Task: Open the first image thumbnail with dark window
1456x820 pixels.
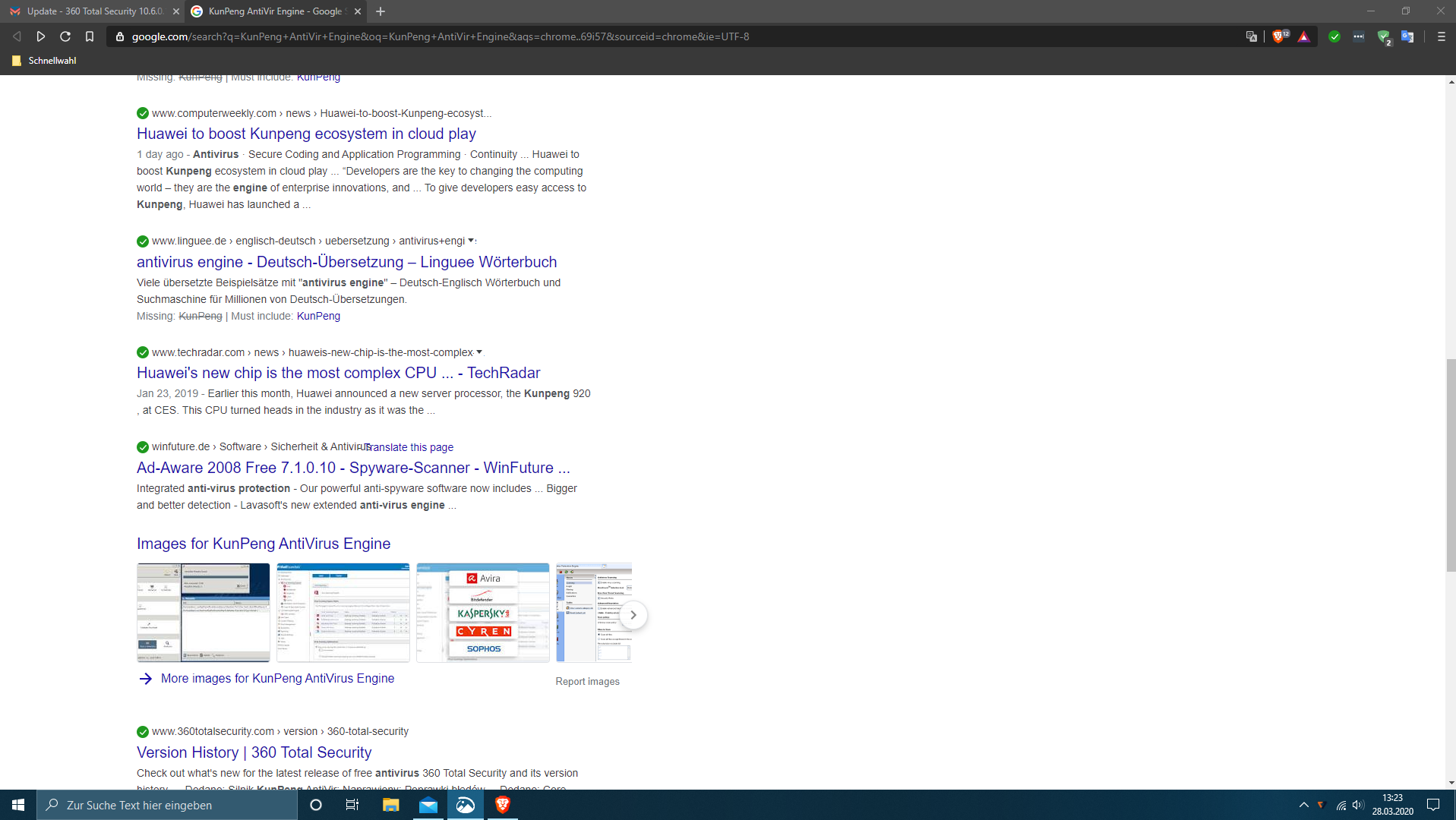Action: point(203,613)
